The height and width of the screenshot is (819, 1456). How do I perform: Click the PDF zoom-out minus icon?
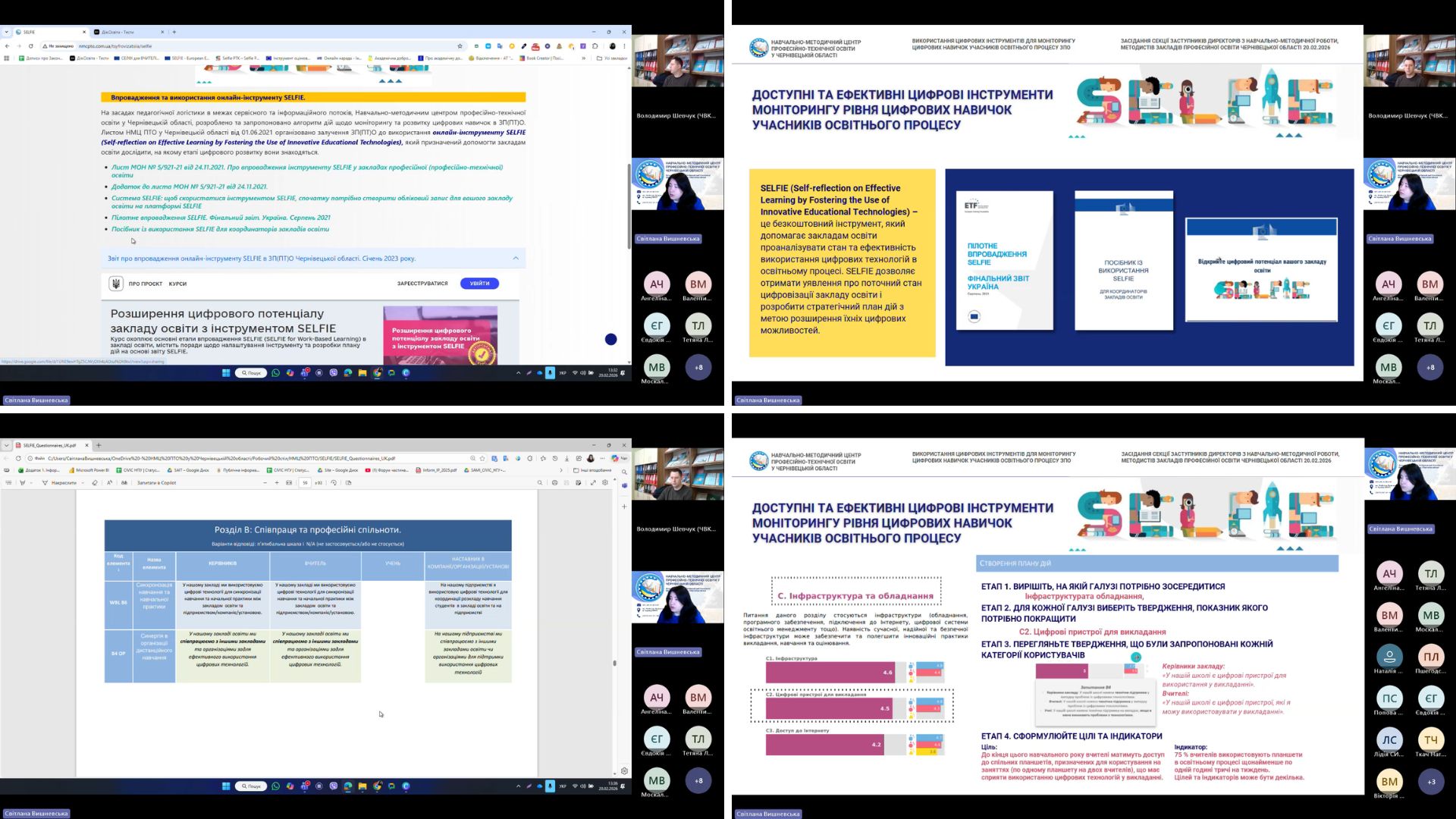coord(265,482)
